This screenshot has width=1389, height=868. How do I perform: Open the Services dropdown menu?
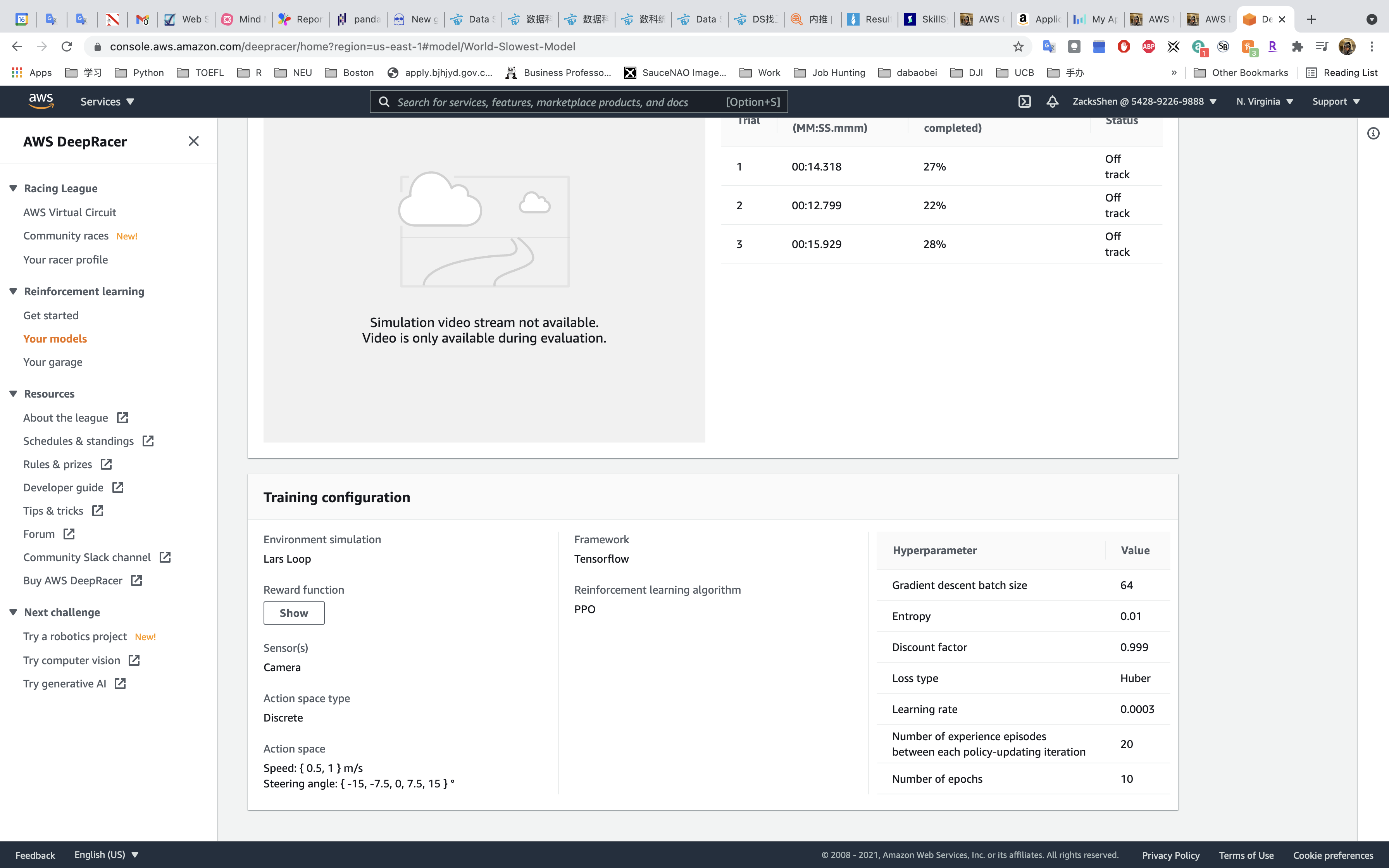(107, 102)
